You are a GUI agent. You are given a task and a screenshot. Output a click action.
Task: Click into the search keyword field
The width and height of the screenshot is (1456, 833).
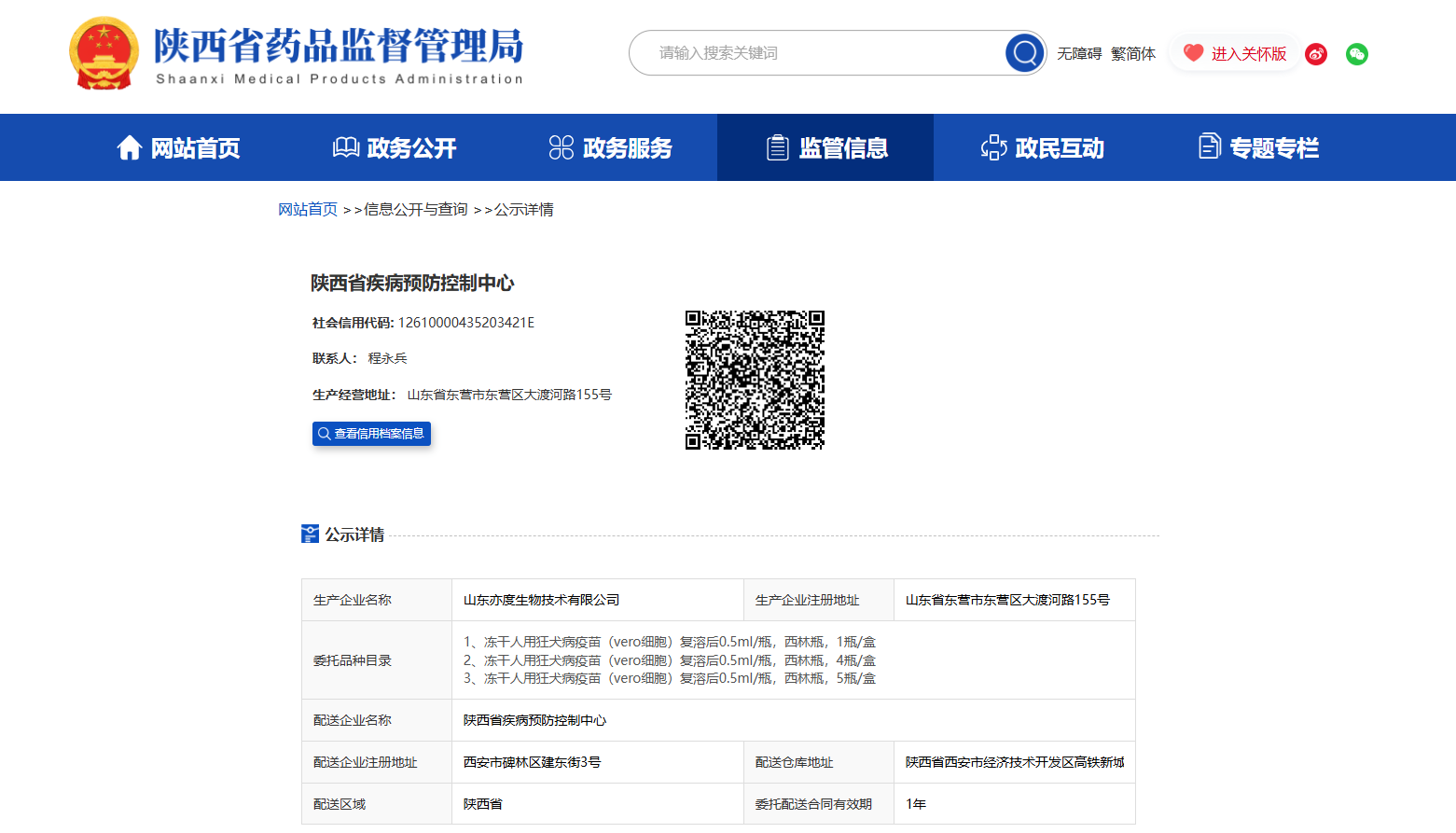pos(821,53)
